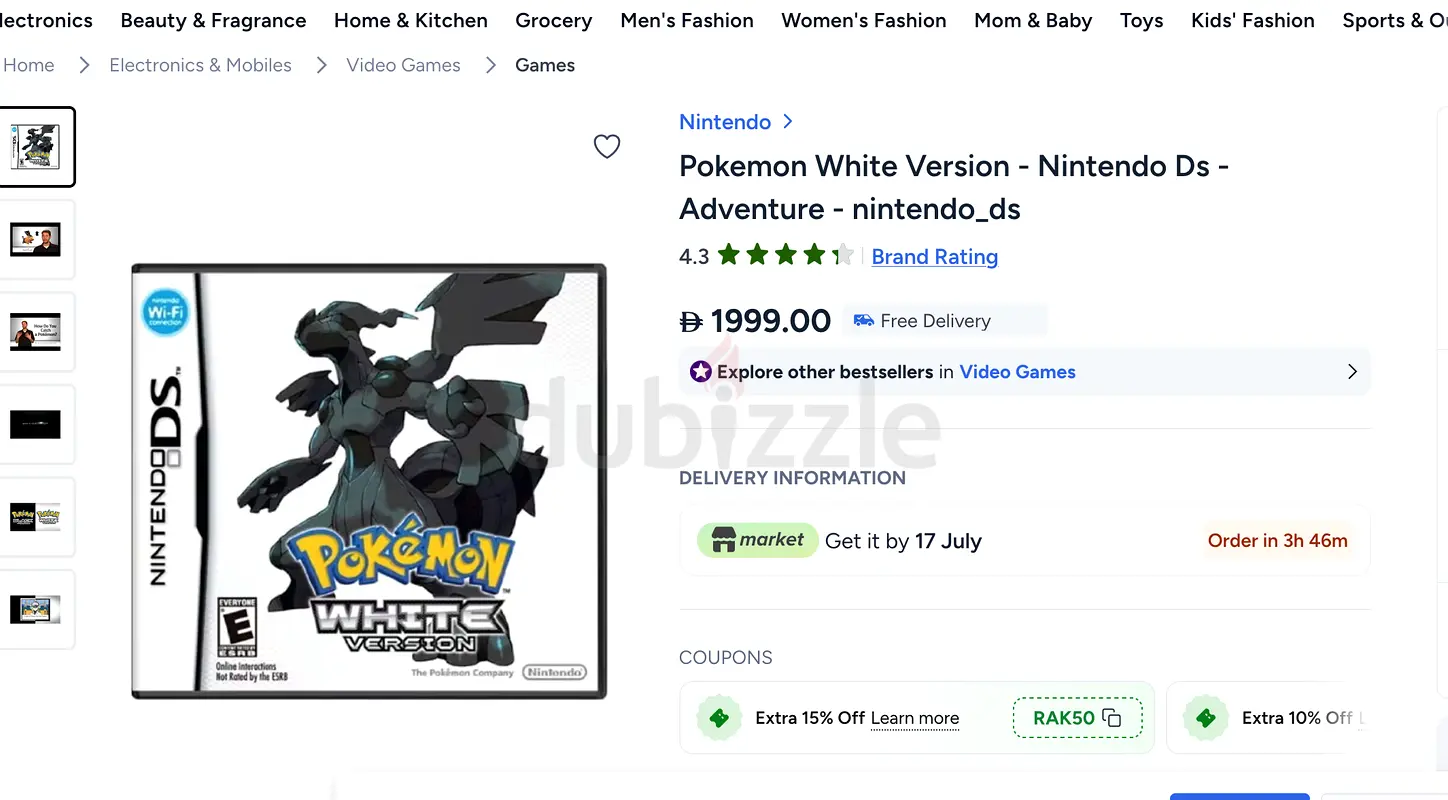Click the purple bestseller star badge
This screenshot has height=800, width=1448.
(701, 372)
